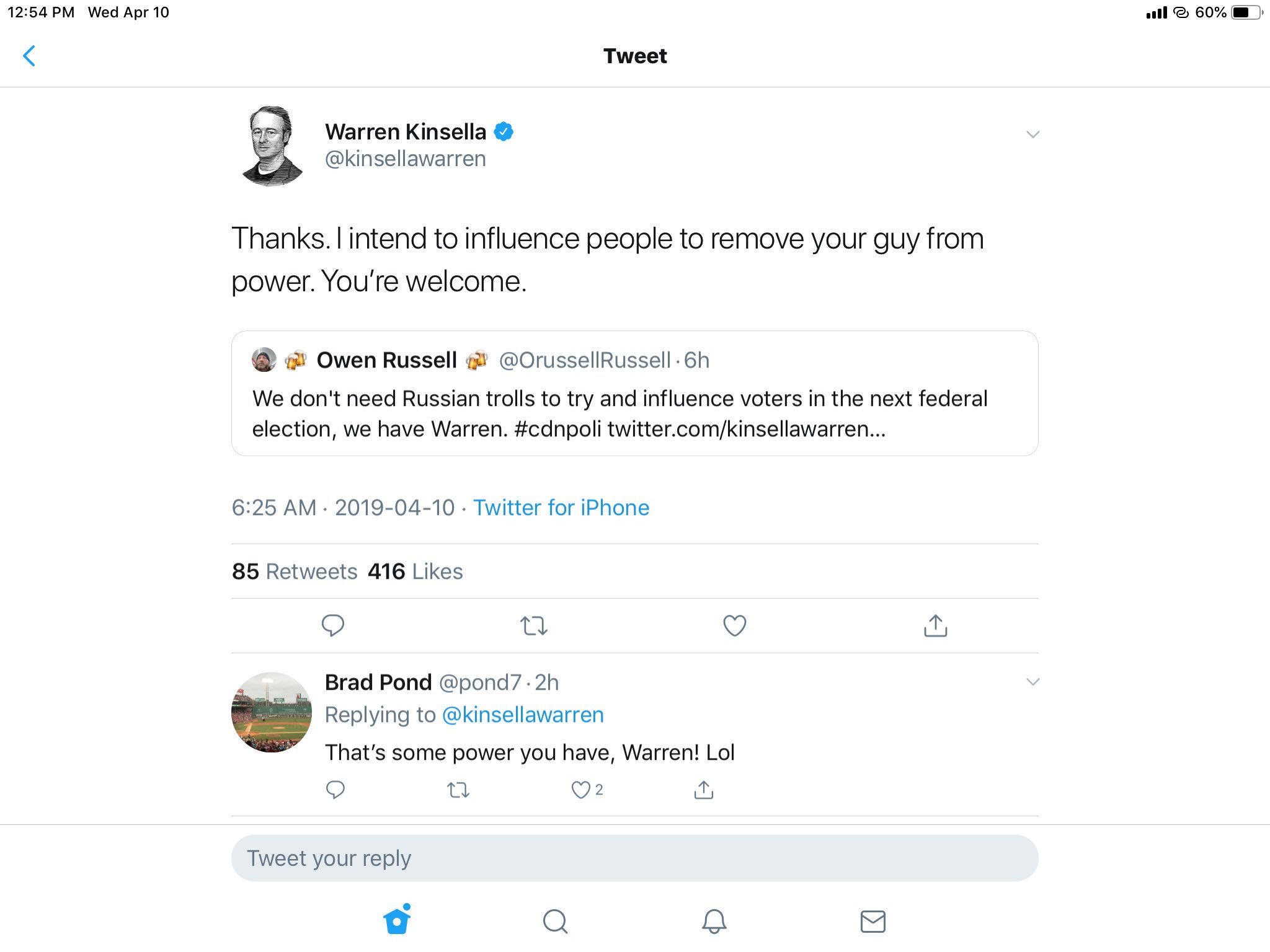Retweet Warren Kinsella's main tweet
Image resolution: width=1270 pixels, height=952 pixels.
click(533, 625)
